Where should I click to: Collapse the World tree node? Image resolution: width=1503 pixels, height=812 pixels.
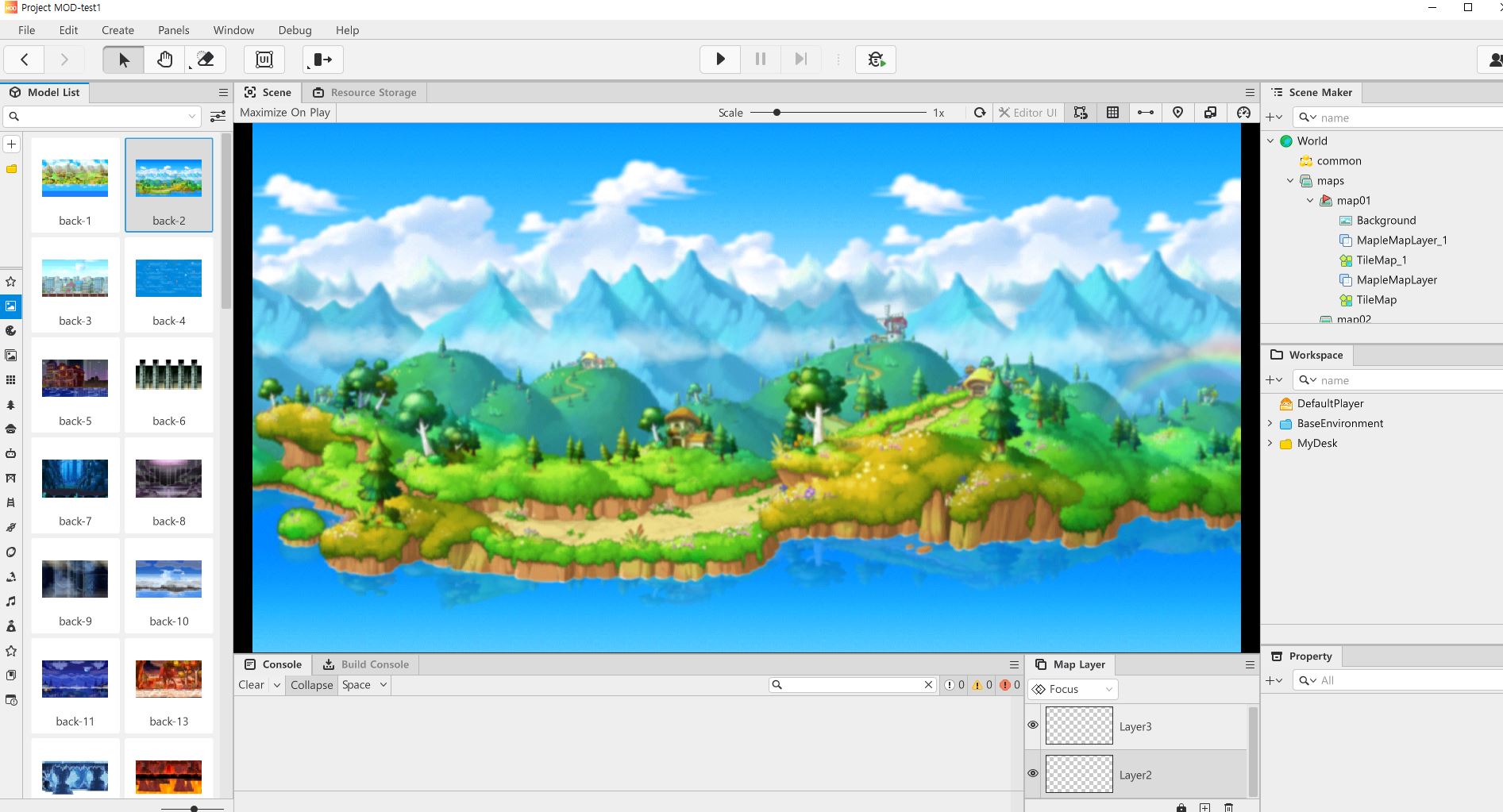(1270, 140)
